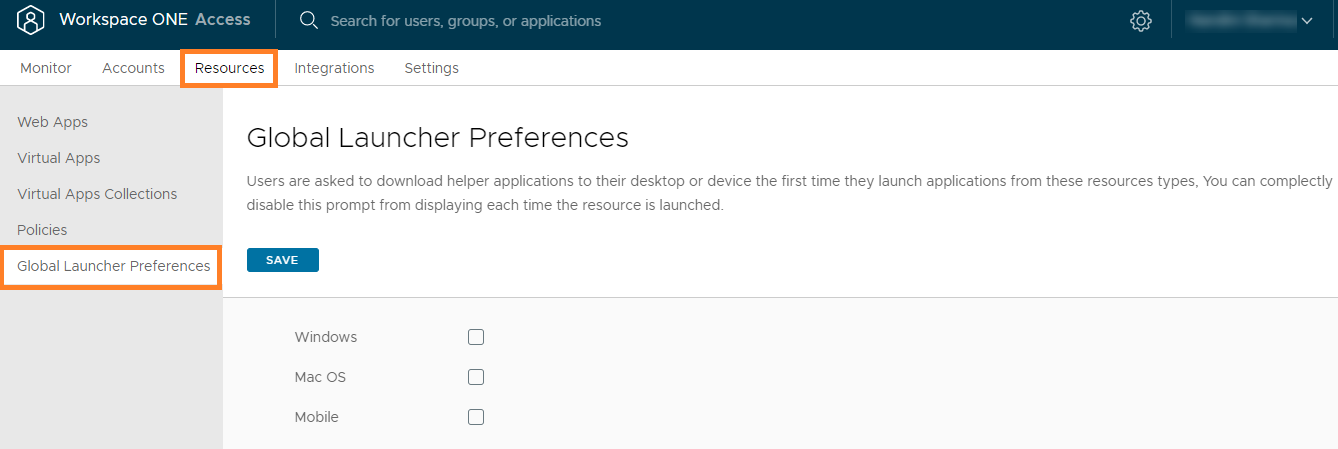Click into the search users, groups, applications field

click(466, 20)
